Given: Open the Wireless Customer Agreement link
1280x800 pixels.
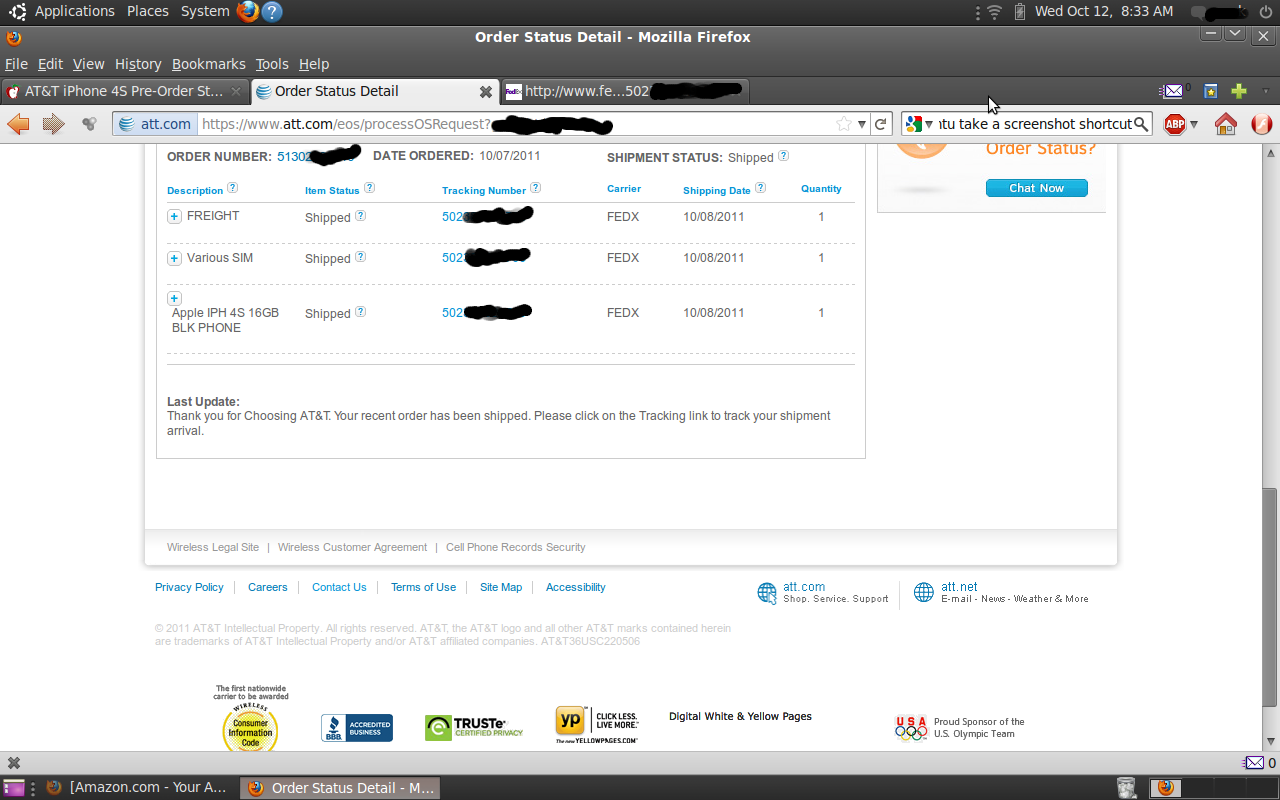Looking at the screenshot, I should 352,547.
